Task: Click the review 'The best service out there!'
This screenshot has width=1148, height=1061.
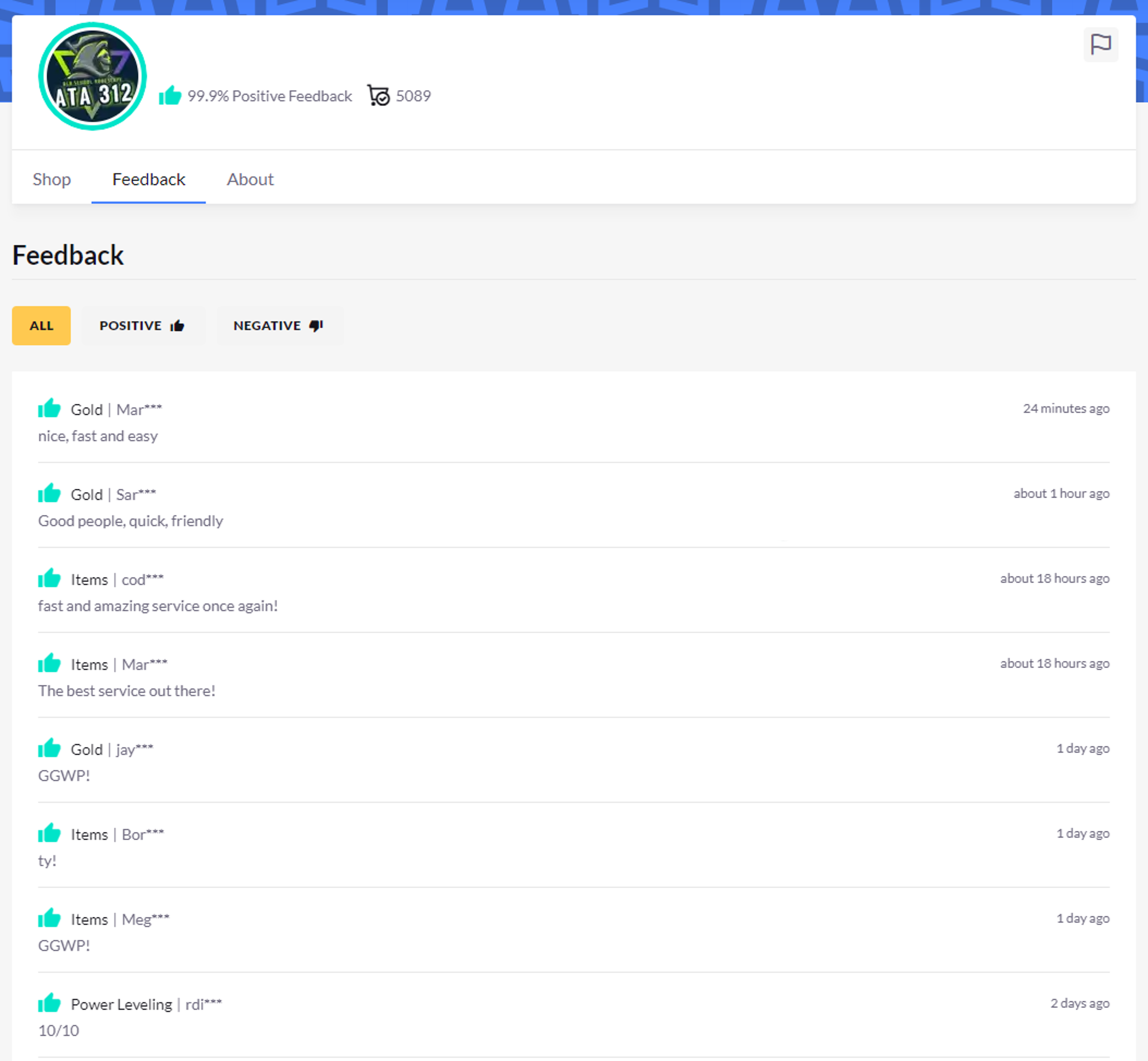Action: coord(127,691)
